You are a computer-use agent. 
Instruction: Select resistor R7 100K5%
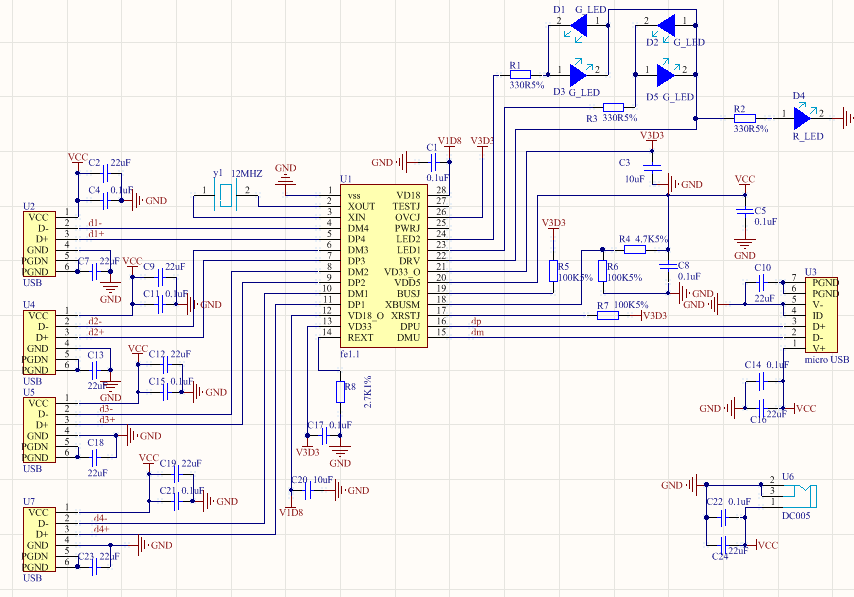(608, 315)
